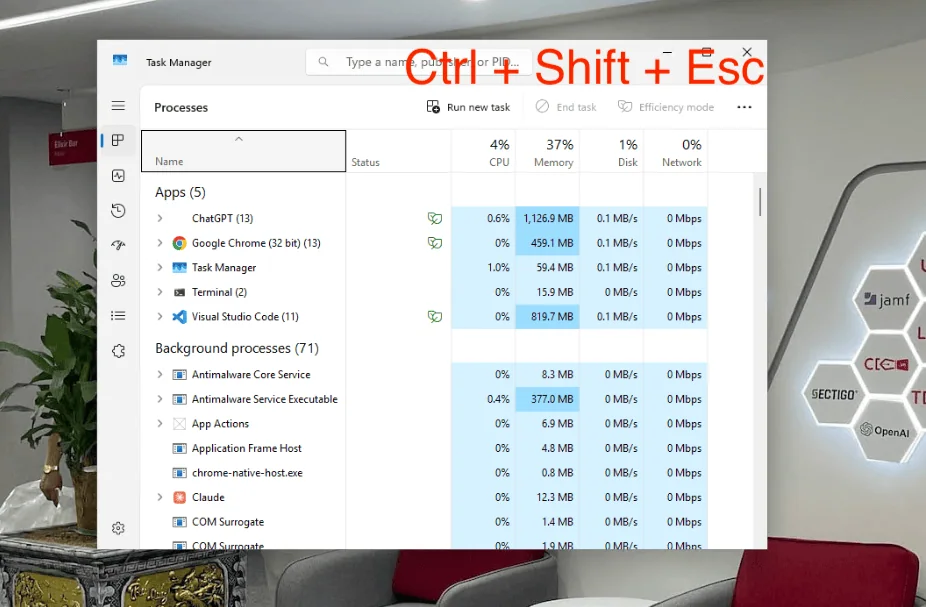Click the End task button
Viewport: 926px width, 607px height.
point(566,107)
